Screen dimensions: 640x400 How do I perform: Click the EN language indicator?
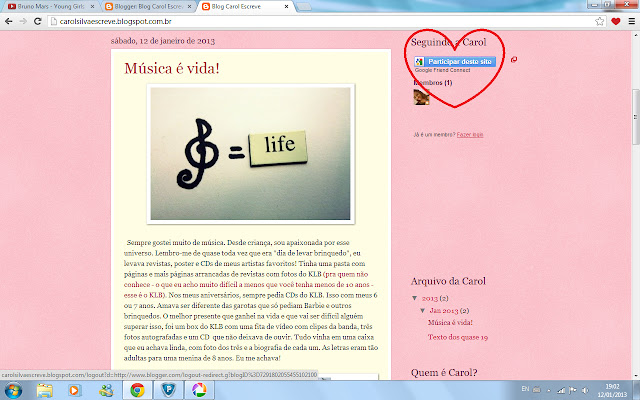525,389
